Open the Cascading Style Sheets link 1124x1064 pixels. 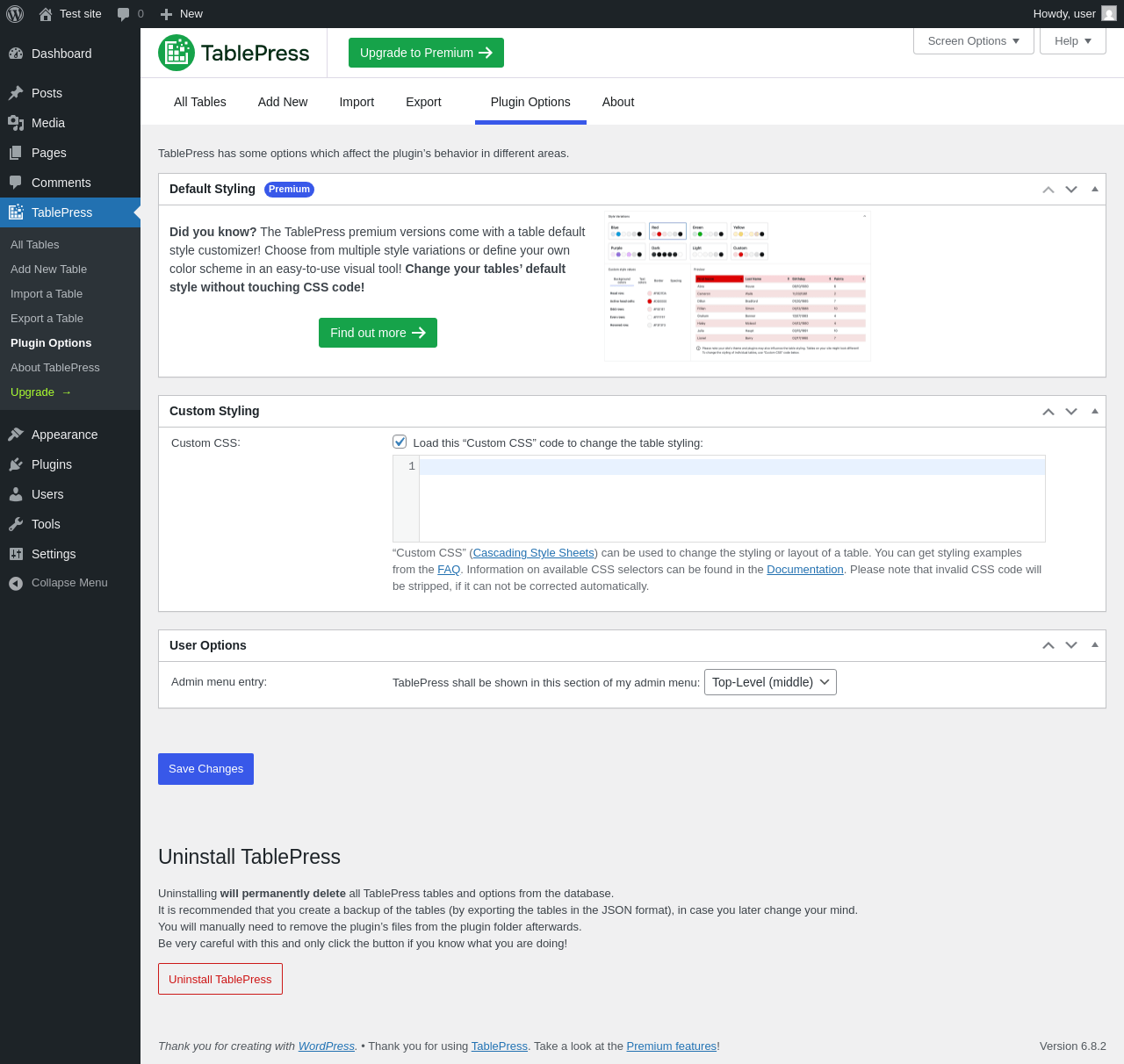click(x=534, y=553)
